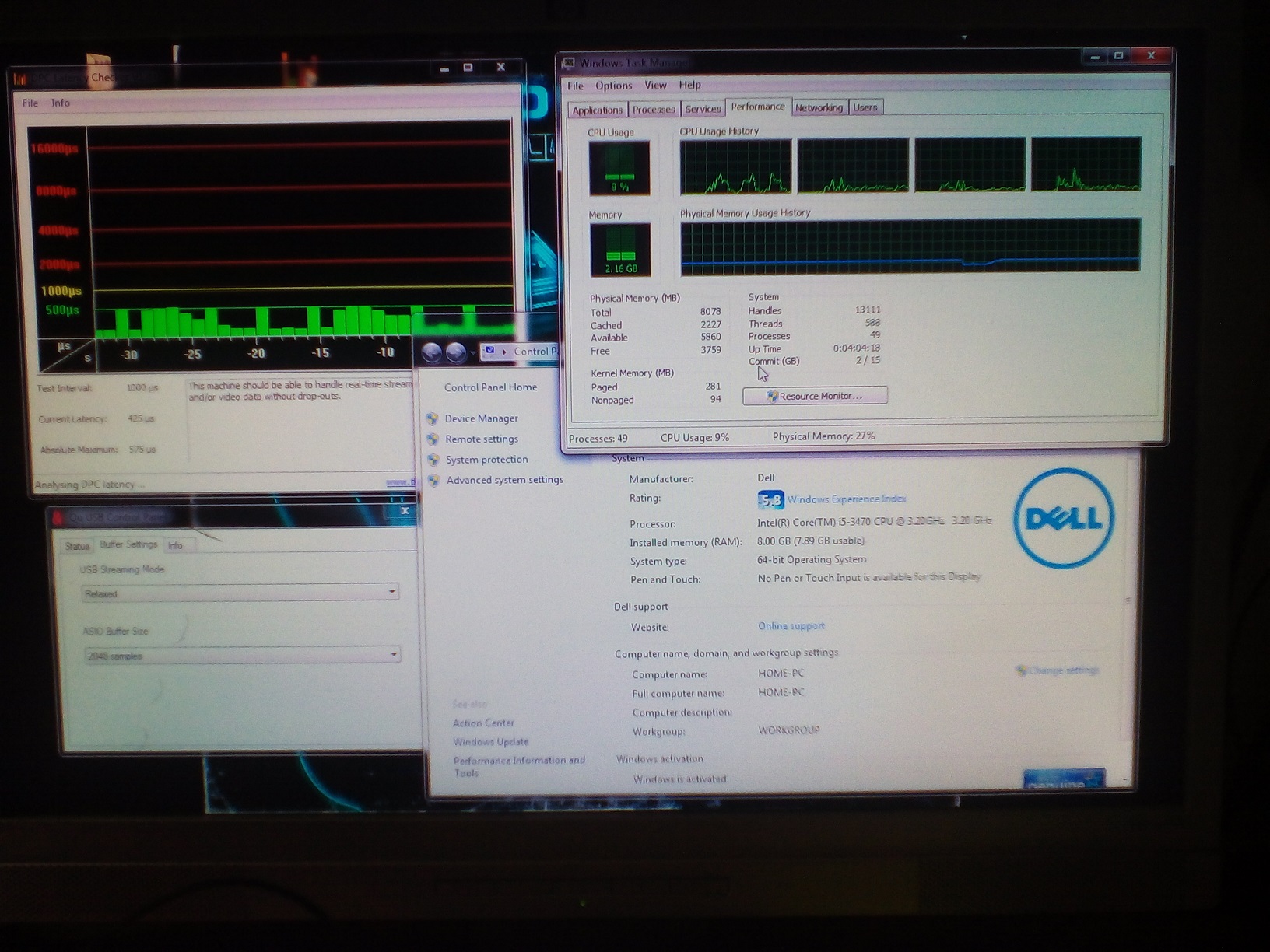
Task: Click the 5.8 rating badge
Action: [770, 500]
